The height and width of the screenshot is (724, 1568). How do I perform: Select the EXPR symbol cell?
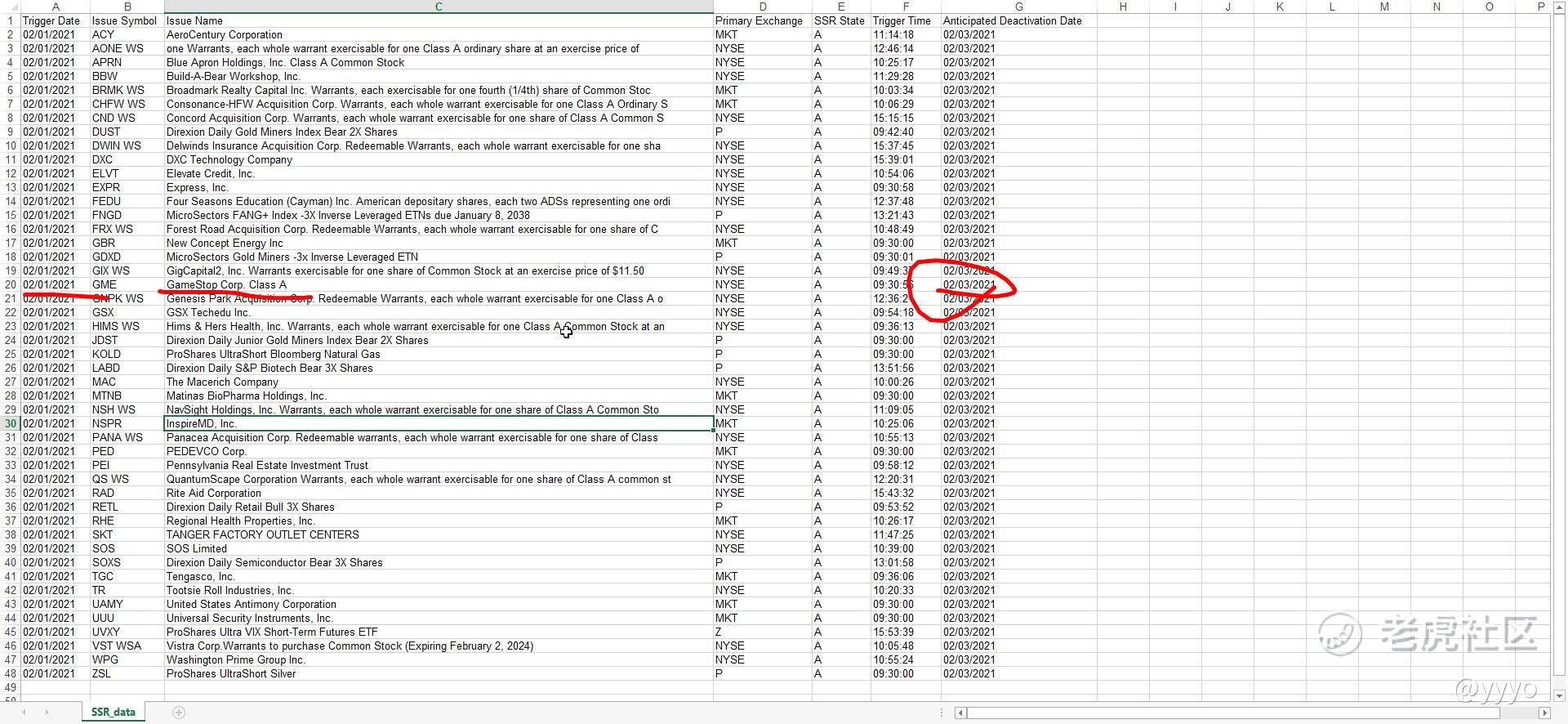click(x=127, y=187)
